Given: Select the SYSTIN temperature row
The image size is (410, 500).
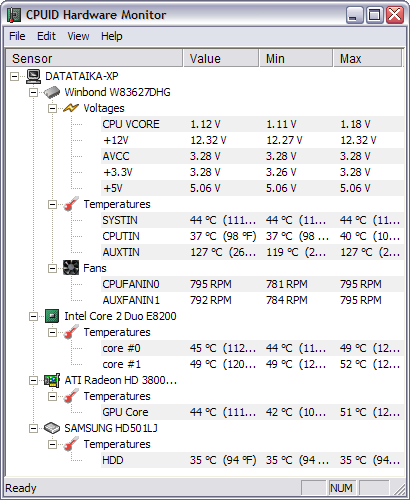Looking at the screenshot, I should [252, 220].
